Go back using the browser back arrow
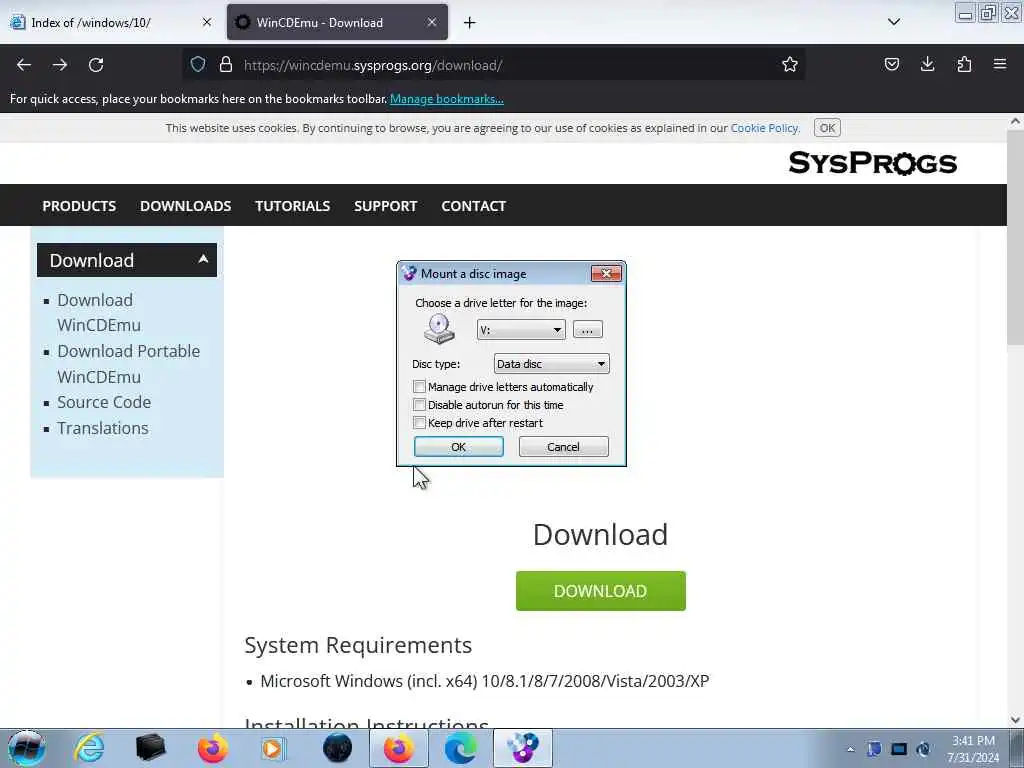 [x=24, y=65]
